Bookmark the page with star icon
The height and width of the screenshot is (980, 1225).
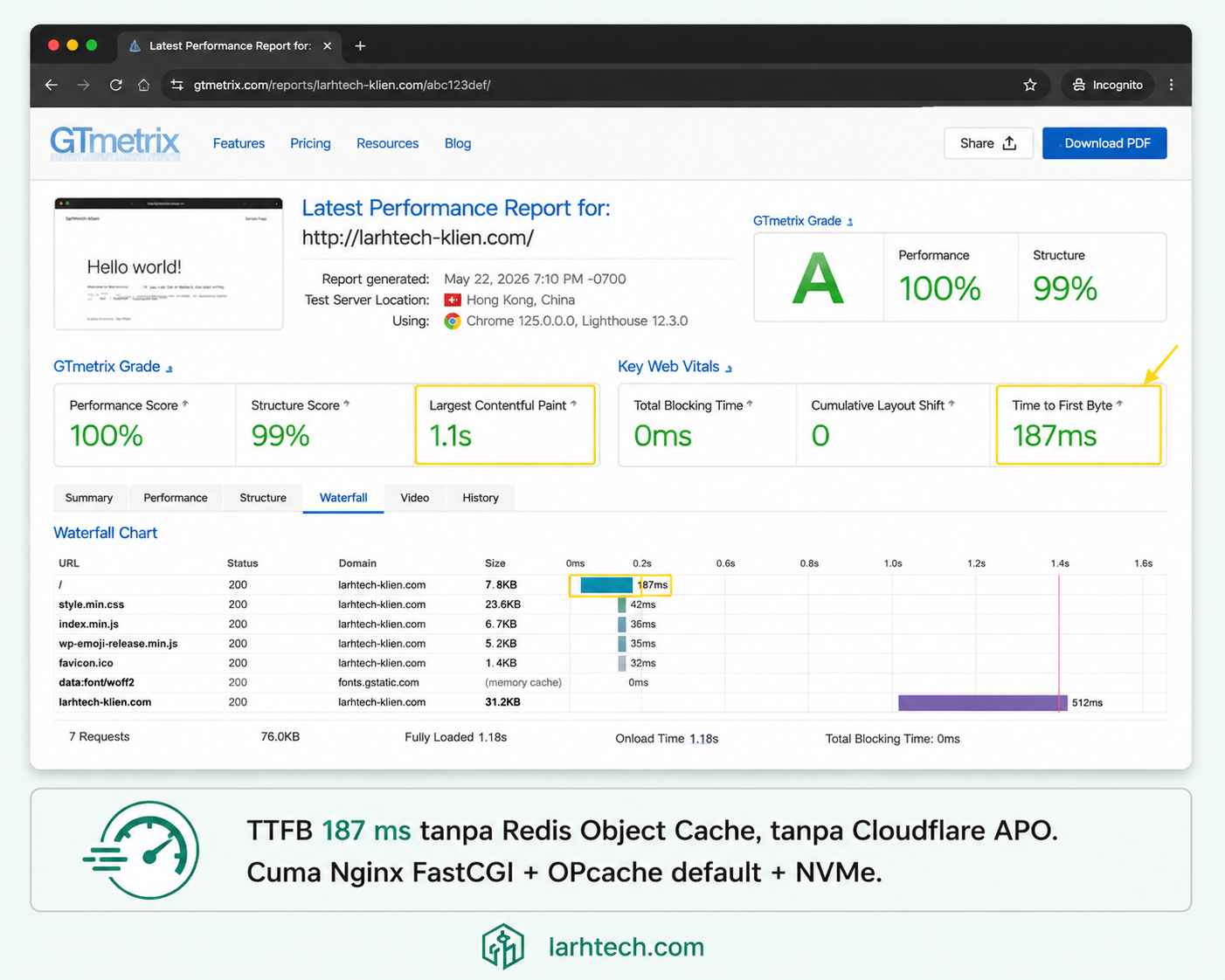click(x=1030, y=85)
